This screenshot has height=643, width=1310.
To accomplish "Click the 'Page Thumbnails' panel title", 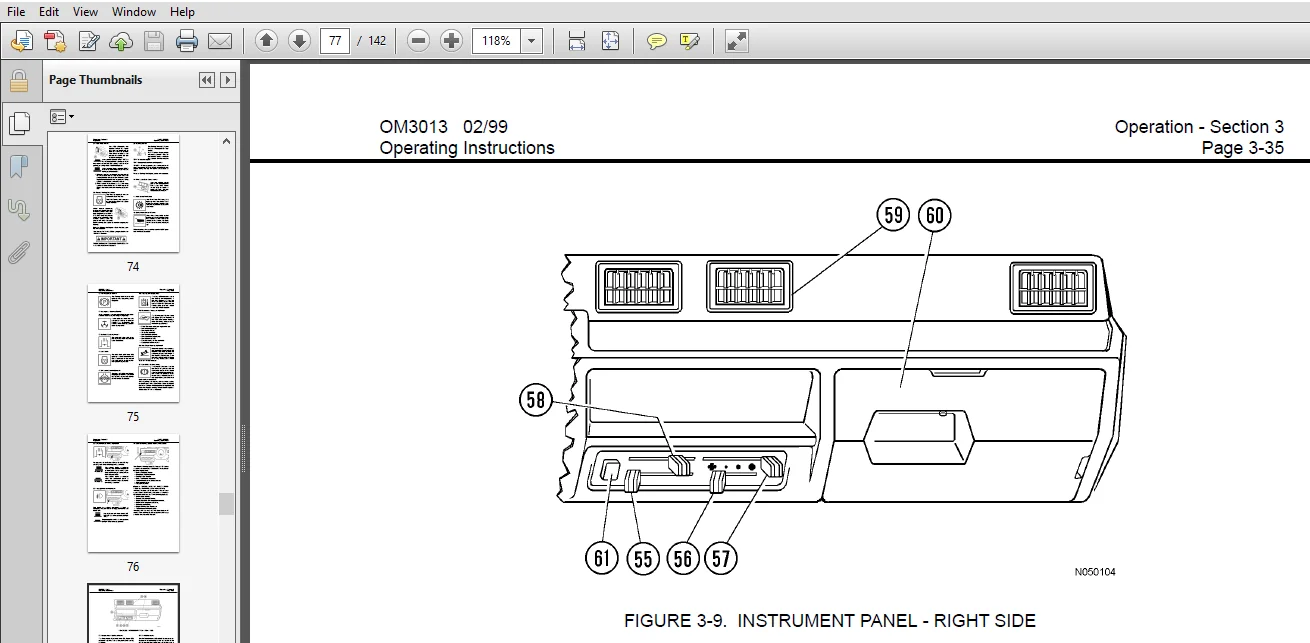I will pyautogui.click(x=96, y=80).
